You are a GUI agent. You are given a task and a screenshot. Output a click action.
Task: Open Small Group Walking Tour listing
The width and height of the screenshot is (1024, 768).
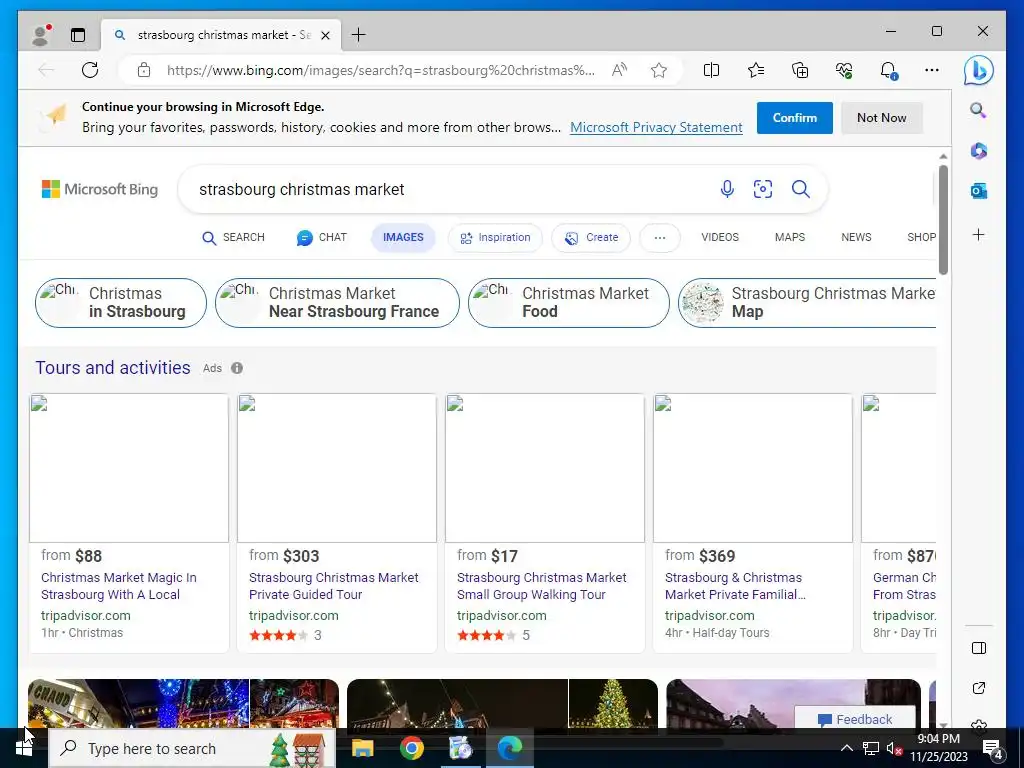coord(541,586)
